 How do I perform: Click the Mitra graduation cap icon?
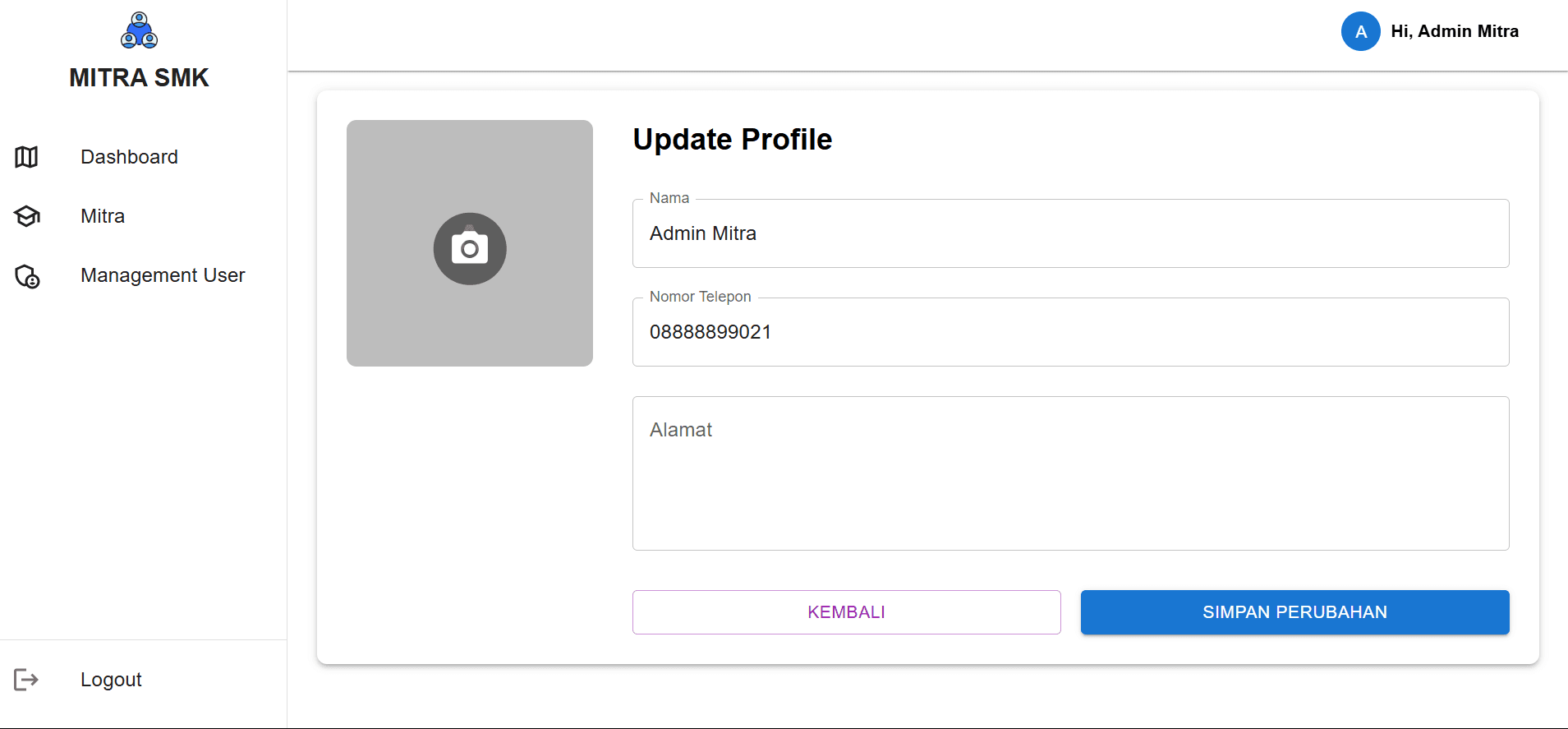[x=26, y=216]
